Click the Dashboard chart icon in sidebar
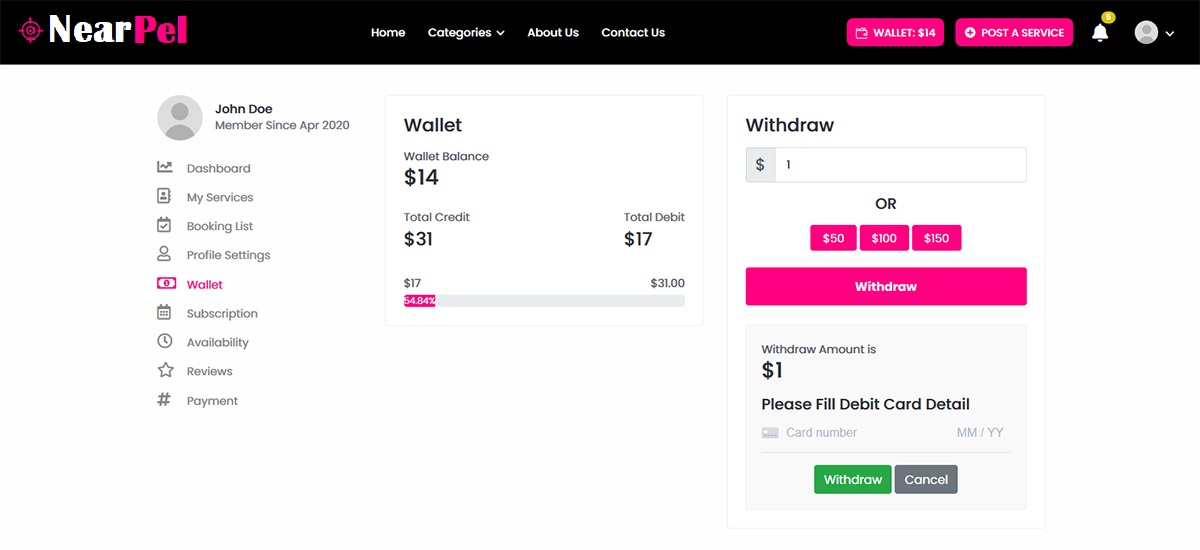 165,168
